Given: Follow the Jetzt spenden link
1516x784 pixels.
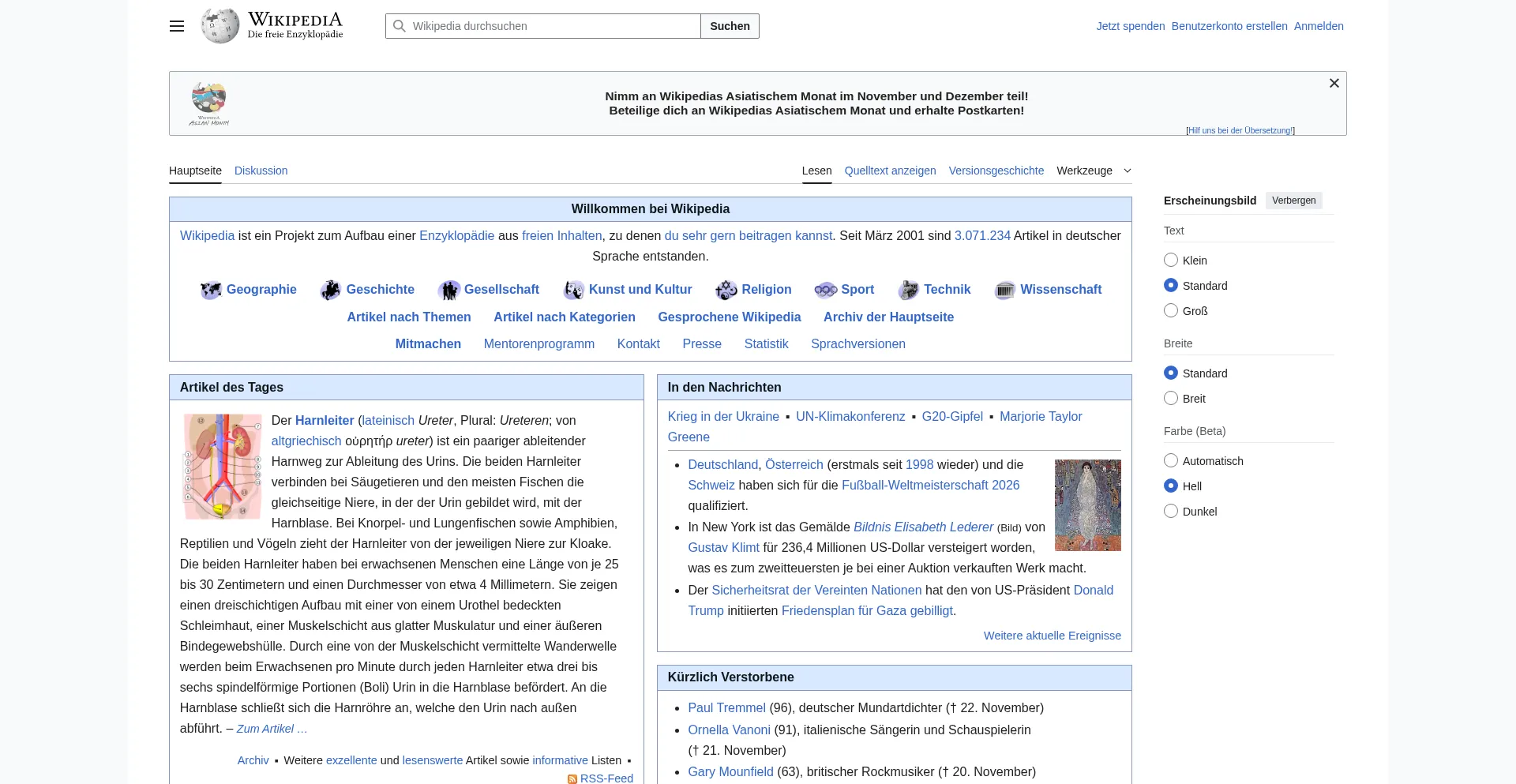Looking at the screenshot, I should (1130, 26).
